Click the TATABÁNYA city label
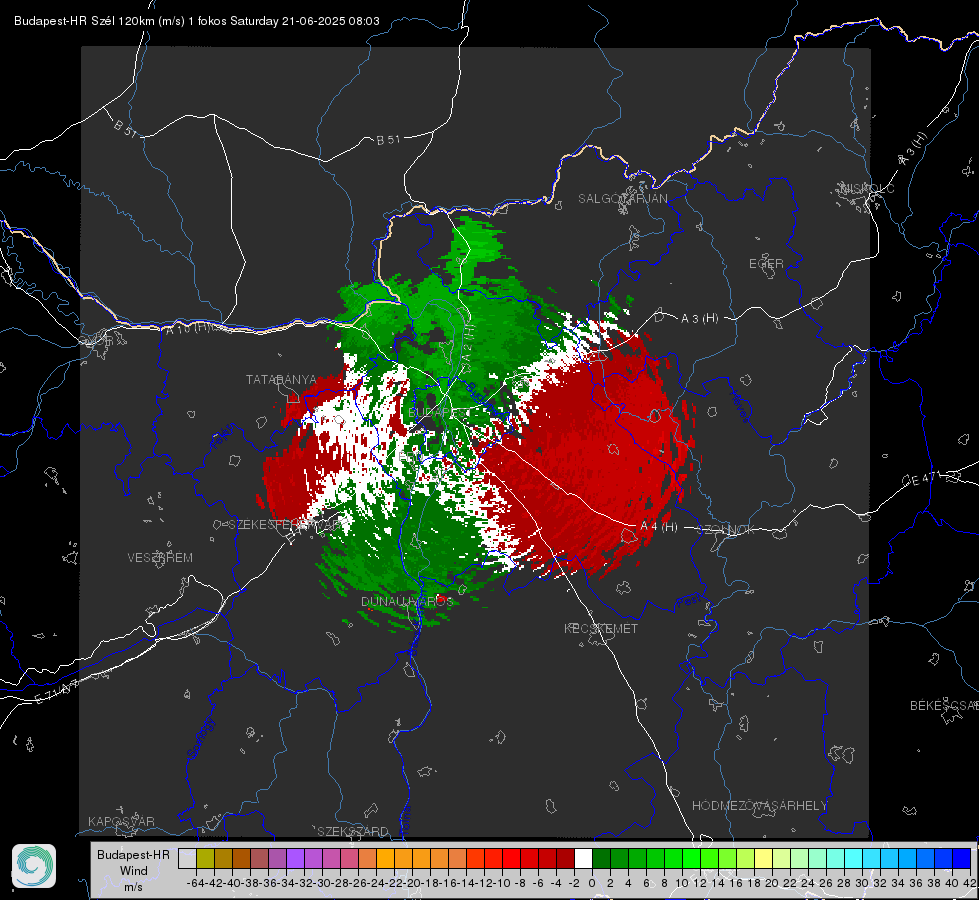The width and height of the screenshot is (979, 900). (282, 380)
